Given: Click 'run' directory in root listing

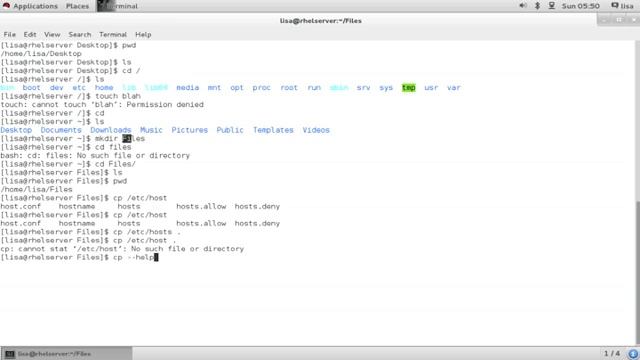Looking at the screenshot, I should (314, 88).
